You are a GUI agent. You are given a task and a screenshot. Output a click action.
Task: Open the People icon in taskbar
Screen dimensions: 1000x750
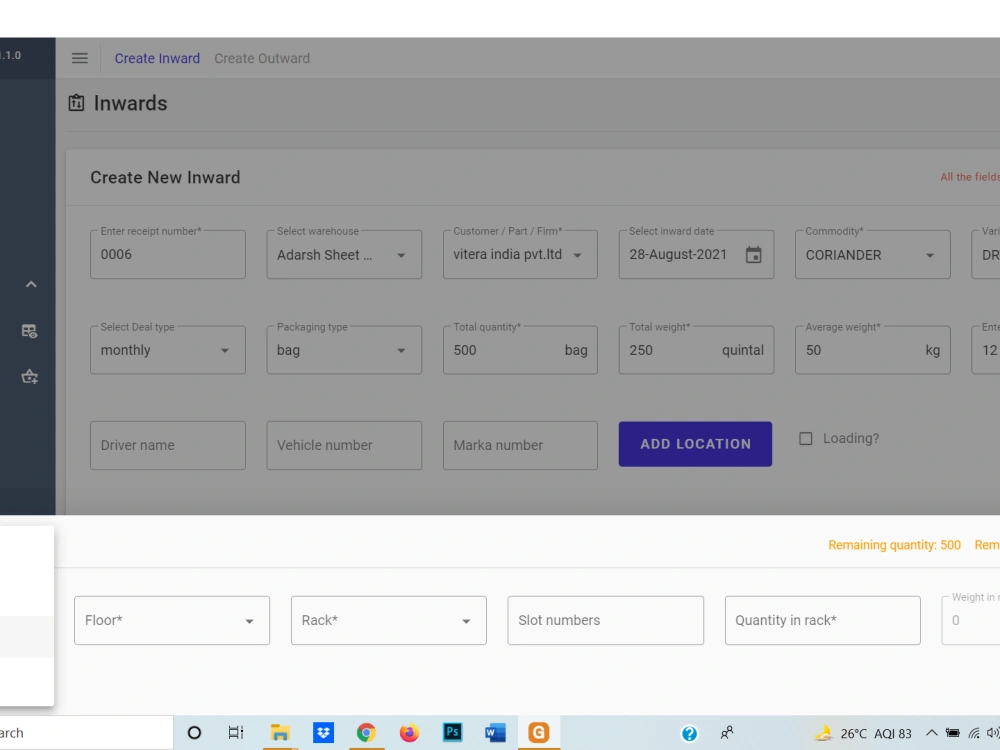pyautogui.click(x=727, y=733)
